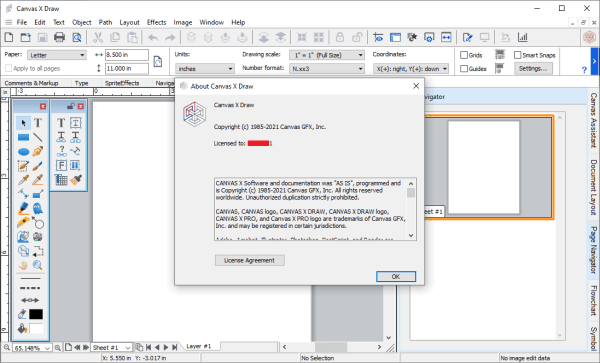Open the Layout menu

tap(129, 22)
